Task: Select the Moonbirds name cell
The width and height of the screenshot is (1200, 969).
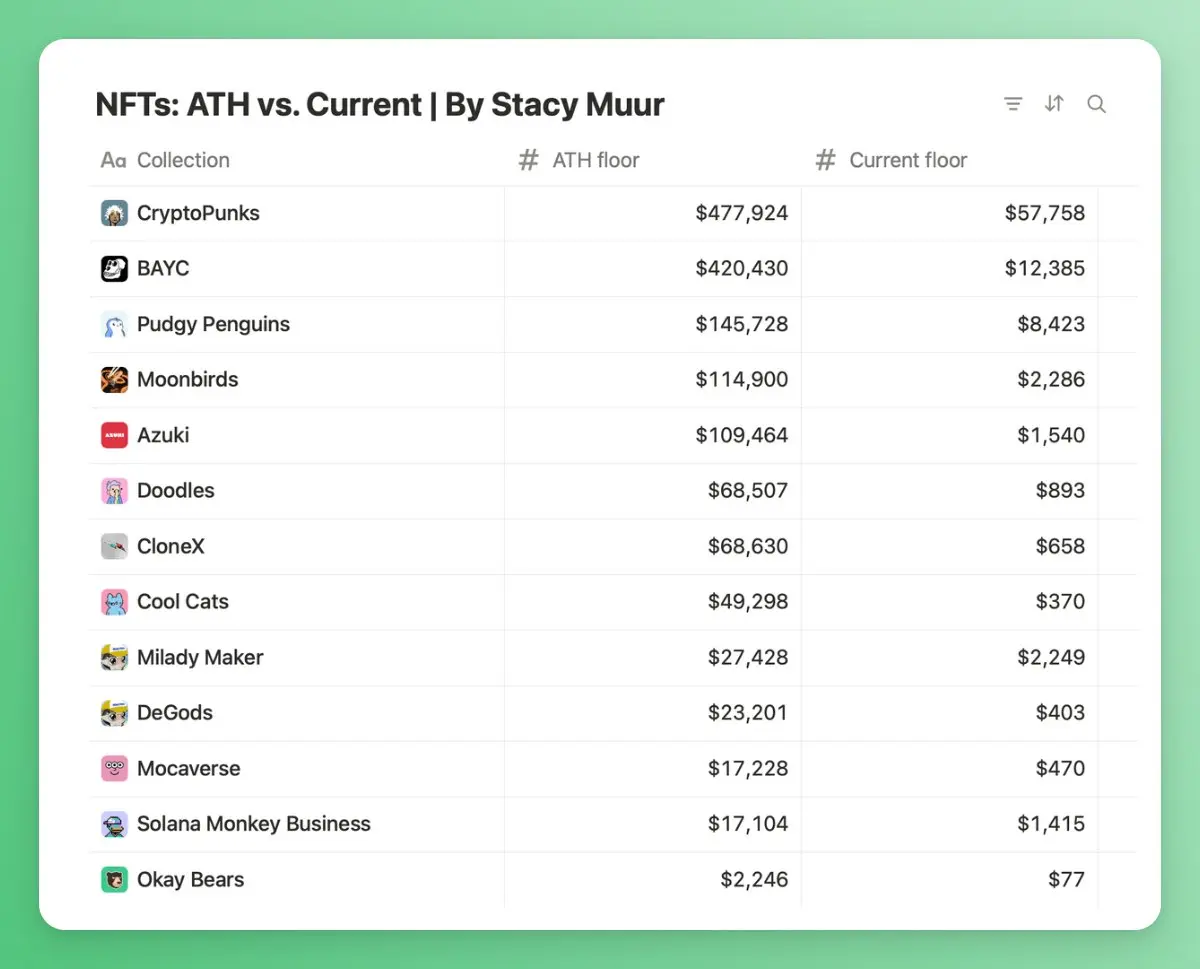Action: coord(297,380)
